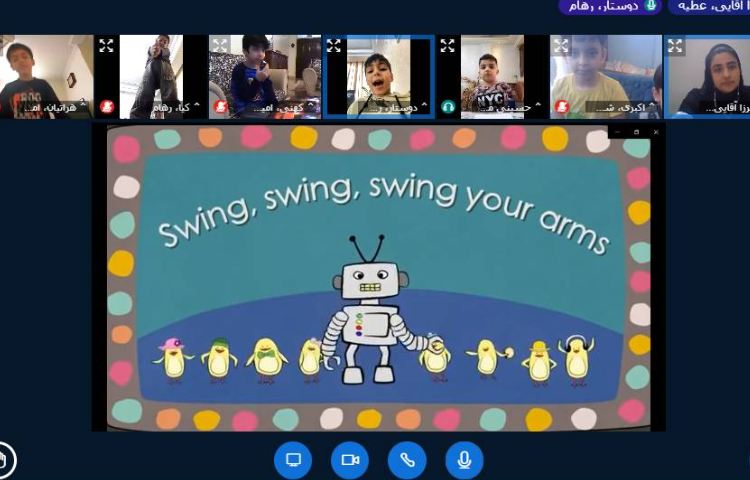
Task: Expand کهنی، امیر webcam to fullscreen
Action: coord(220,46)
